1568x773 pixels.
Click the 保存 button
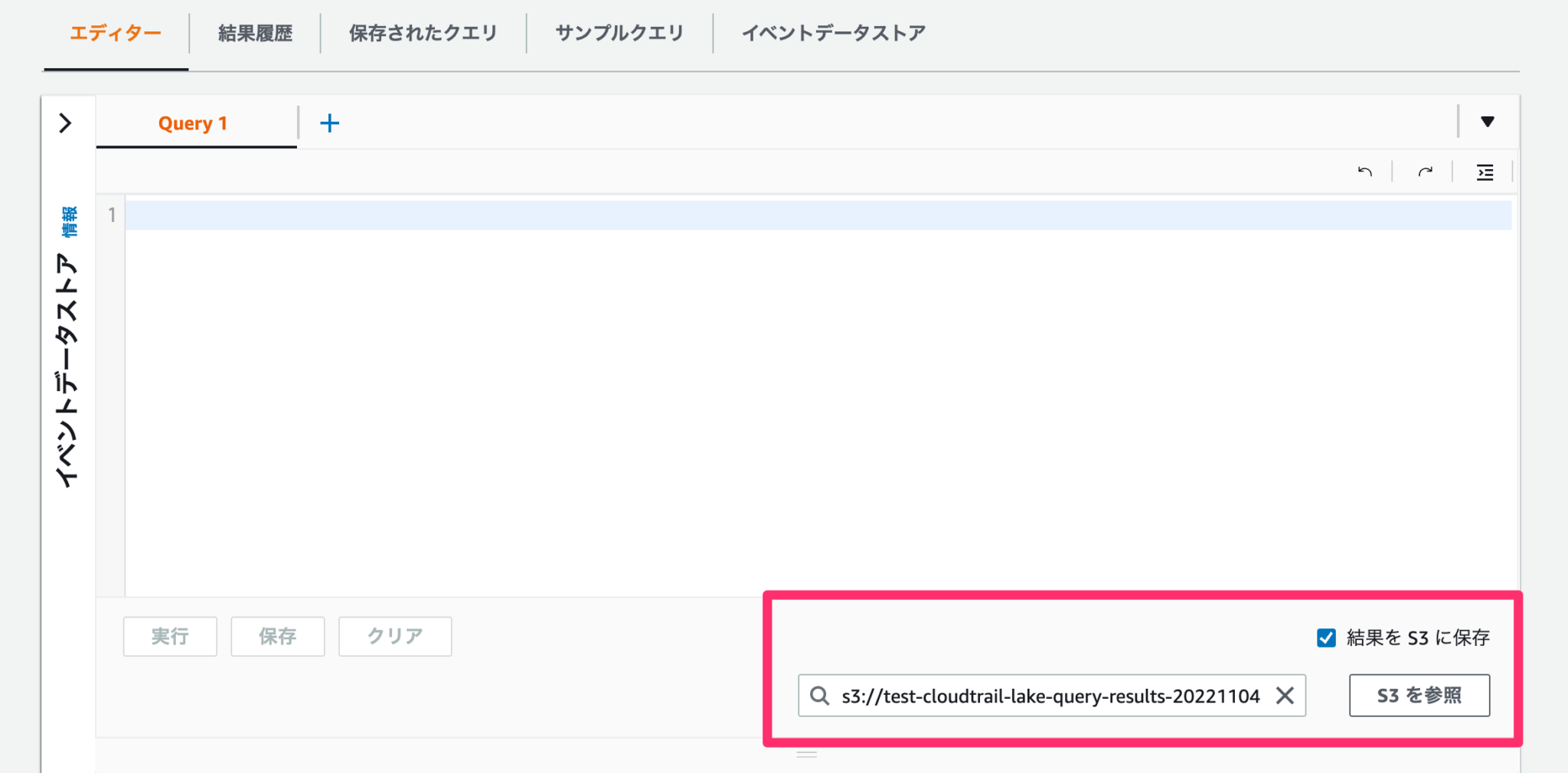(x=277, y=636)
